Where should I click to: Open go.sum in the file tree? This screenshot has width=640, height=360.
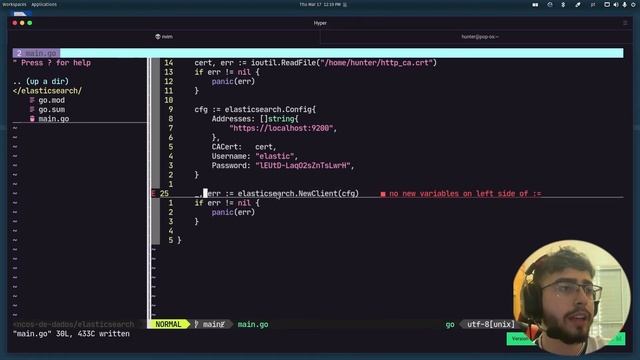51,109
